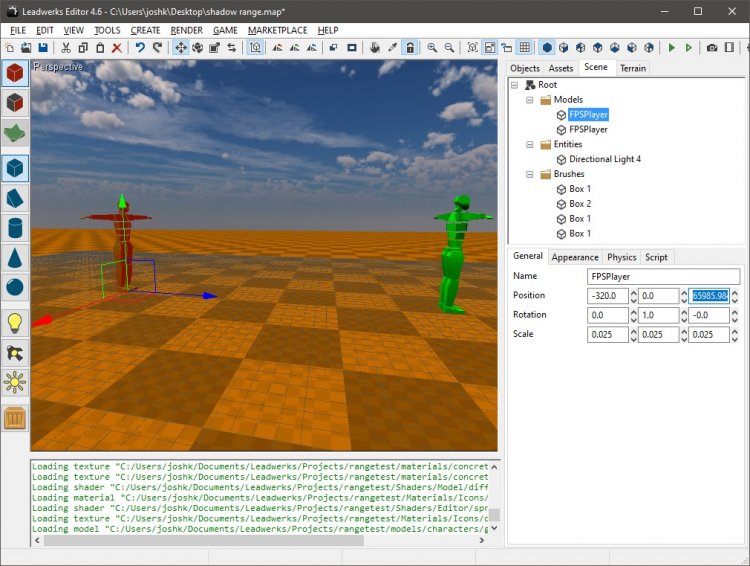Open the RENDER menu
Viewport: 750px width, 566px height.
click(187, 30)
